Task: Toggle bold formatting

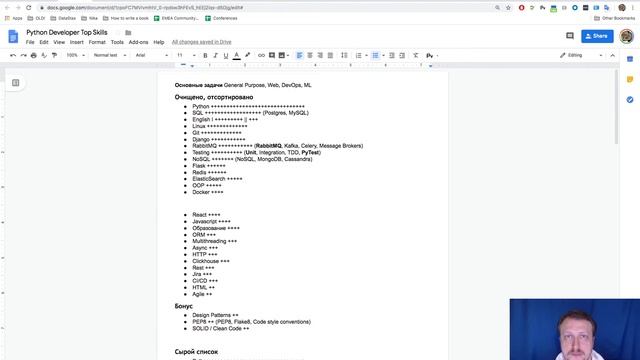Action: pyautogui.click(x=205, y=55)
